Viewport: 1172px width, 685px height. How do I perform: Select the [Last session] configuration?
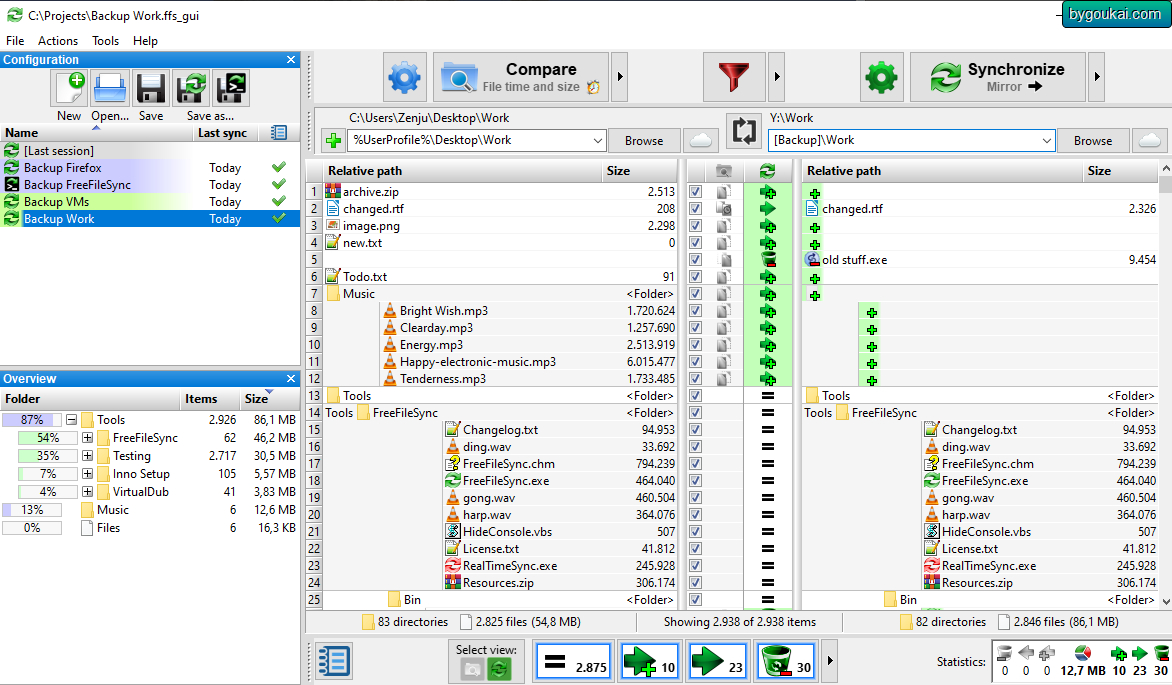(149, 151)
